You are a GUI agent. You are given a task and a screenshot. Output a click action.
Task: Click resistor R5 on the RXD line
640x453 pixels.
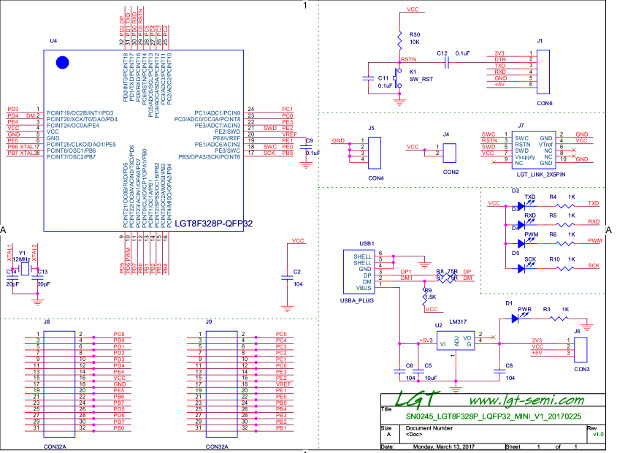[x=566, y=224]
